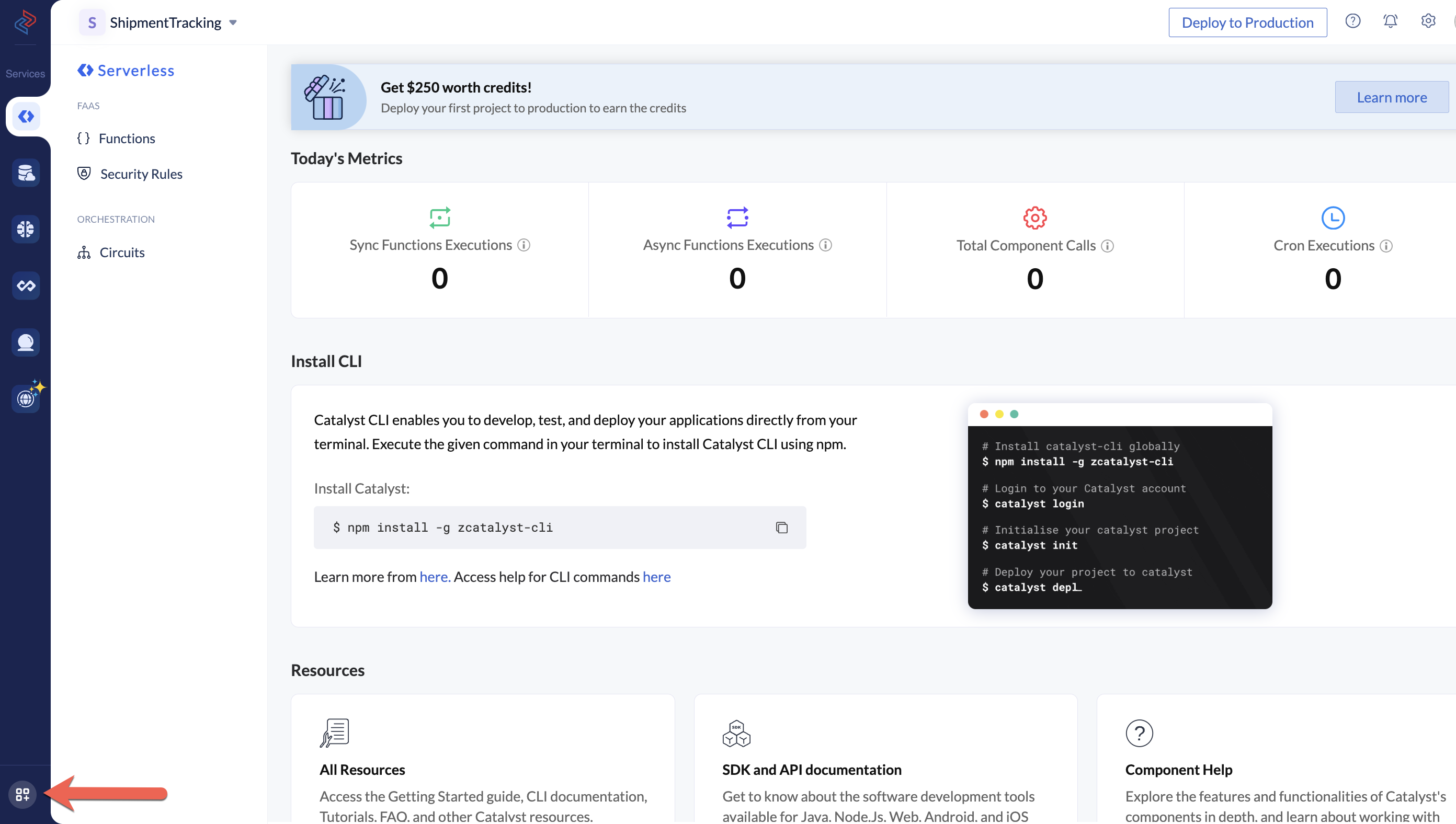Open the Serverless service icon in sidebar
Image resolution: width=1456 pixels, height=824 pixels.
pyautogui.click(x=26, y=117)
